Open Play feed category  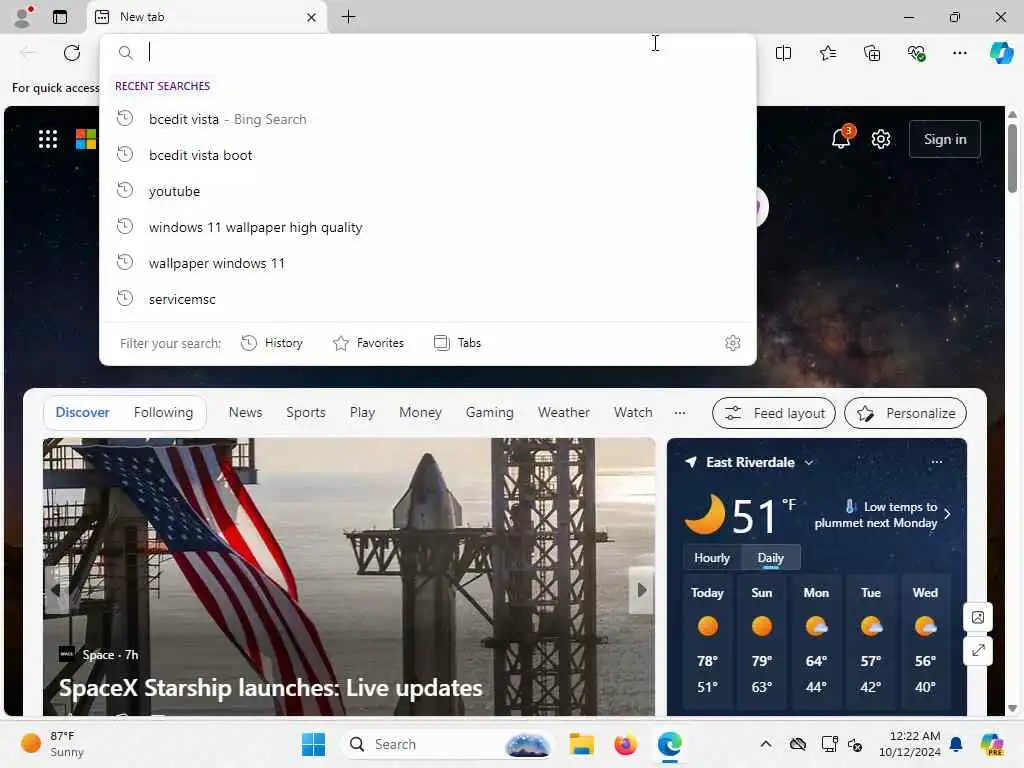pyautogui.click(x=362, y=413)
